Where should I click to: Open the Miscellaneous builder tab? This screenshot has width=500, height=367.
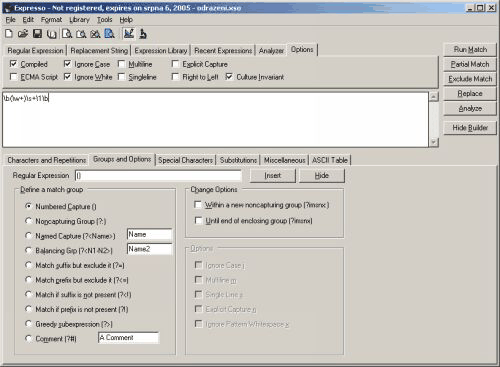(284, 160)
